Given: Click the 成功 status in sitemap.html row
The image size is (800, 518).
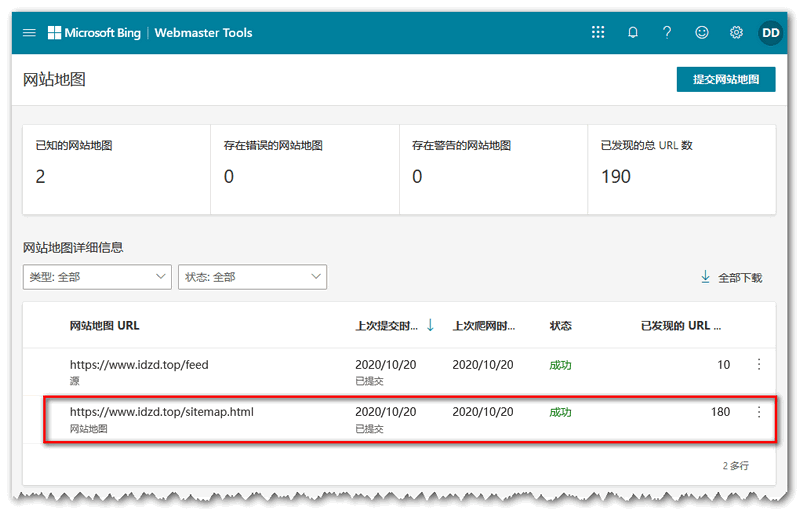Looking at the screenshot, I should (x=560, y=412).
